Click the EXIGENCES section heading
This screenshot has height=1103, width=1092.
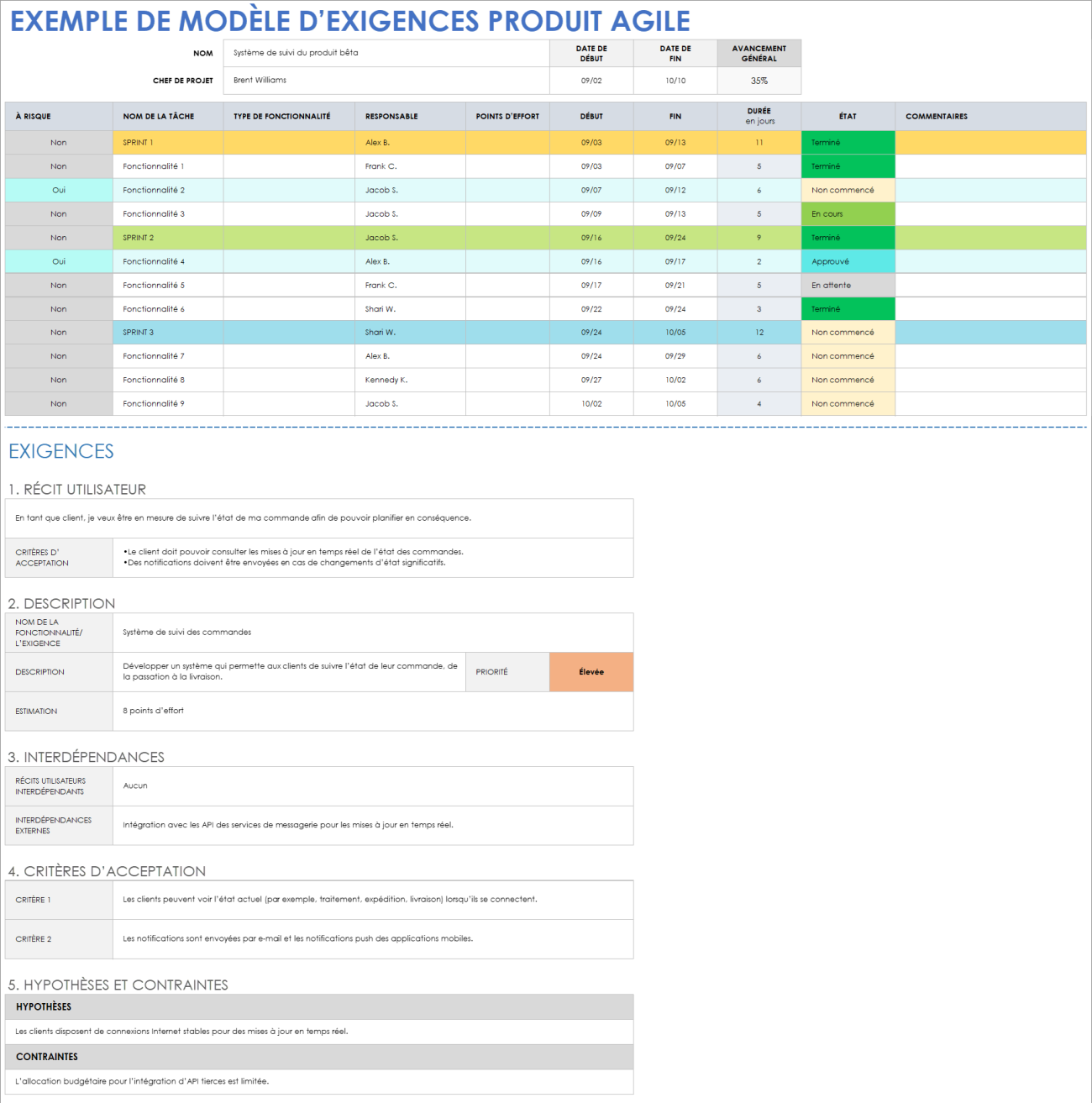tap(60, 451)
